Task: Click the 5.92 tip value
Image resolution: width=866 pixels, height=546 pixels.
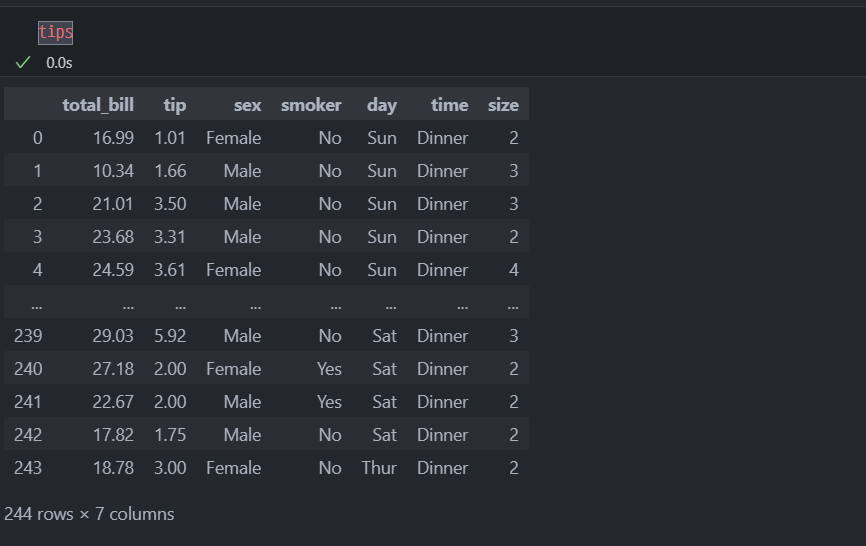Action: 170,336
